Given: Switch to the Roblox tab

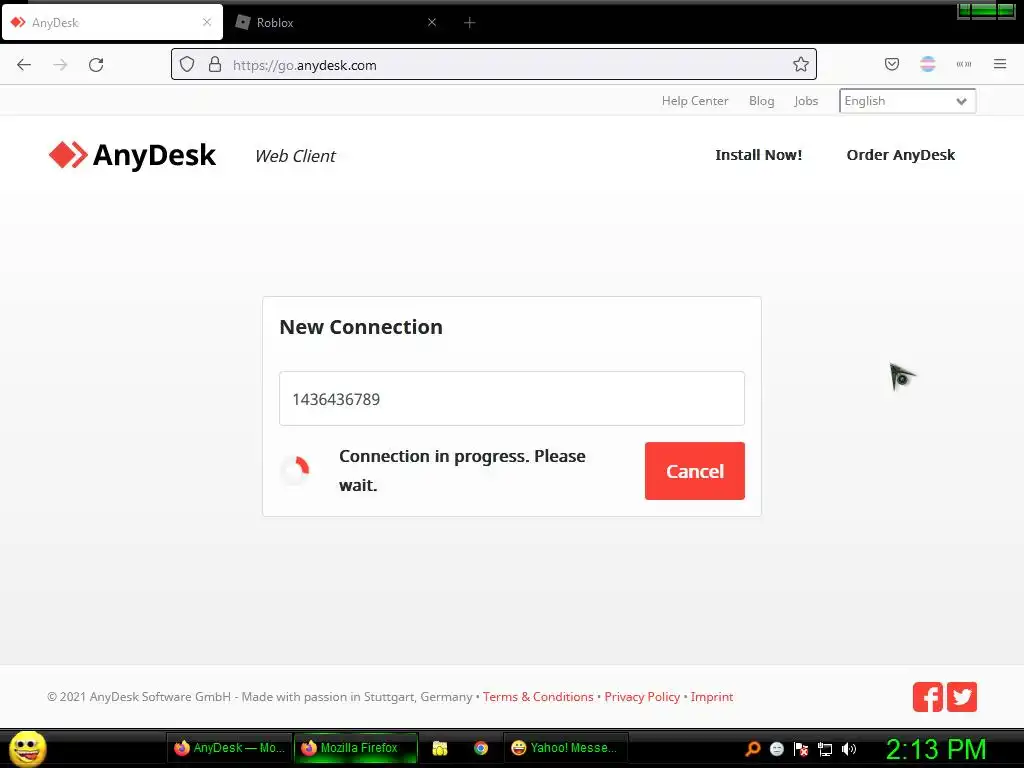Looking at the screenshot, I should click(336, 23).
